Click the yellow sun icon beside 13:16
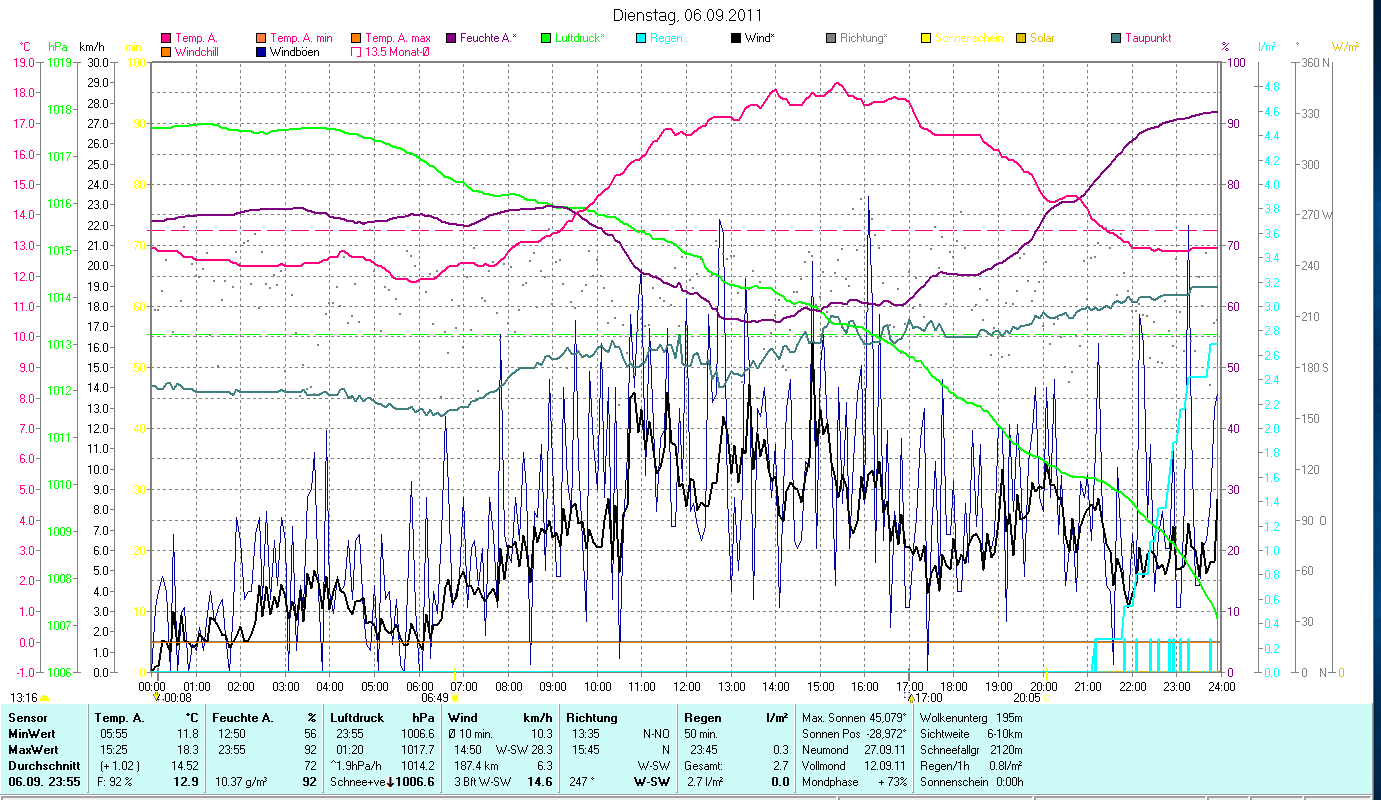 pyautogui.click(x=44, y=698)
